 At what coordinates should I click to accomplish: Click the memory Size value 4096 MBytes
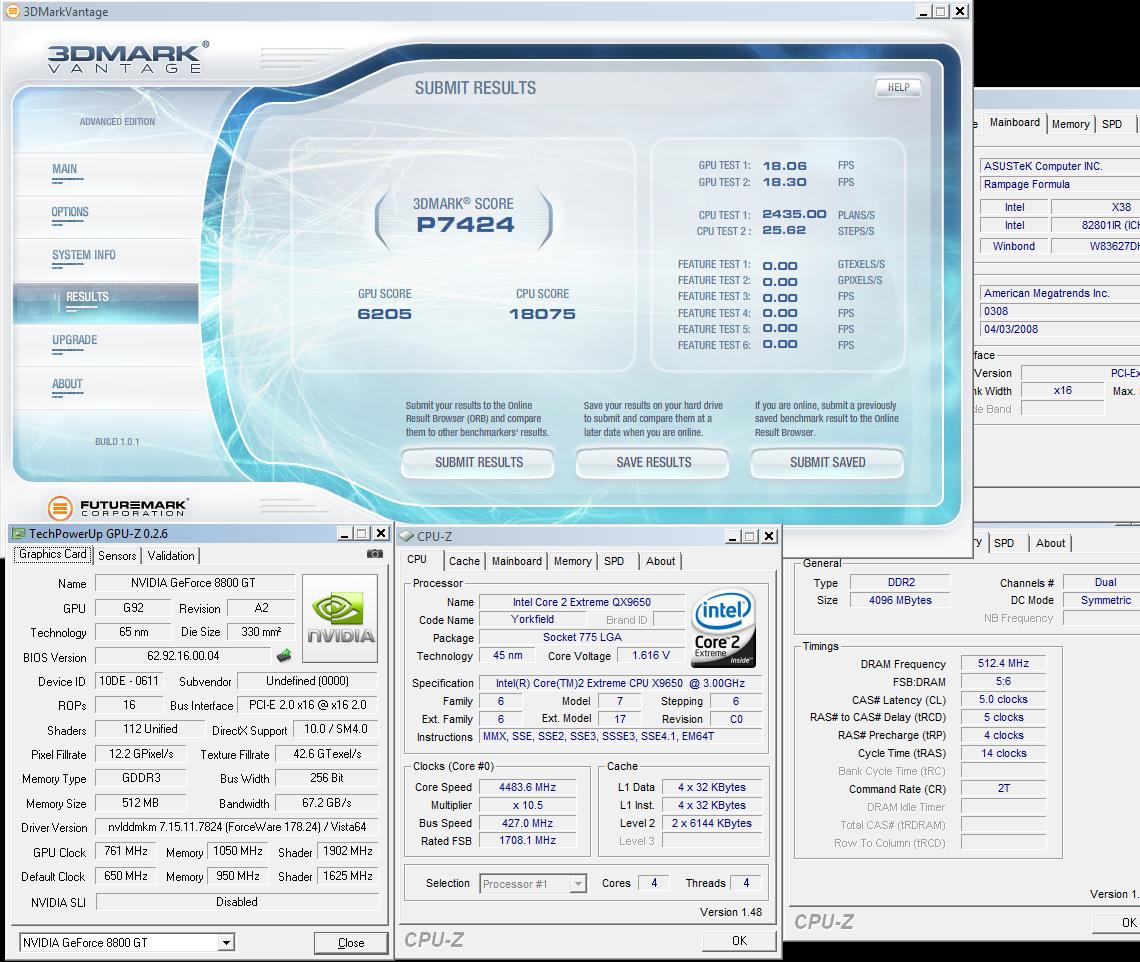point(900,601)
